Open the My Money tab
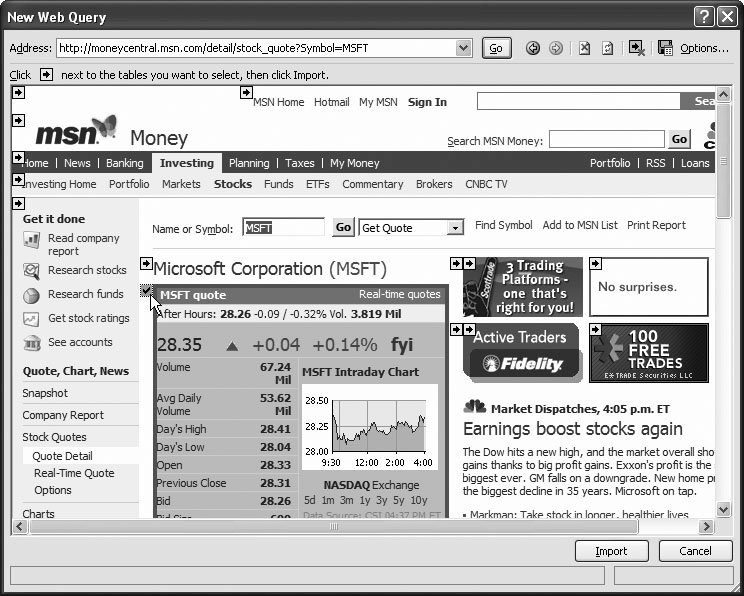This screenshot has width=744, height=596. pos(354,163)
